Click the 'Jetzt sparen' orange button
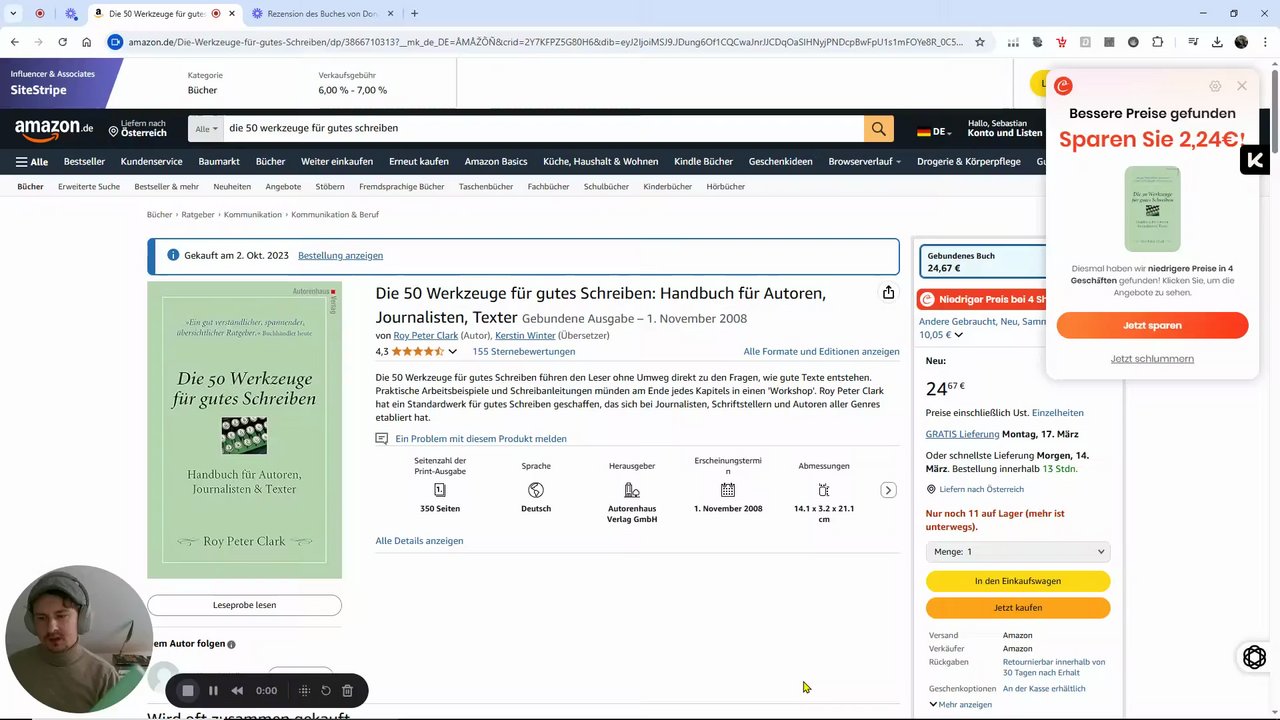Screen dimensions: 1280x720 [1152, 325]
